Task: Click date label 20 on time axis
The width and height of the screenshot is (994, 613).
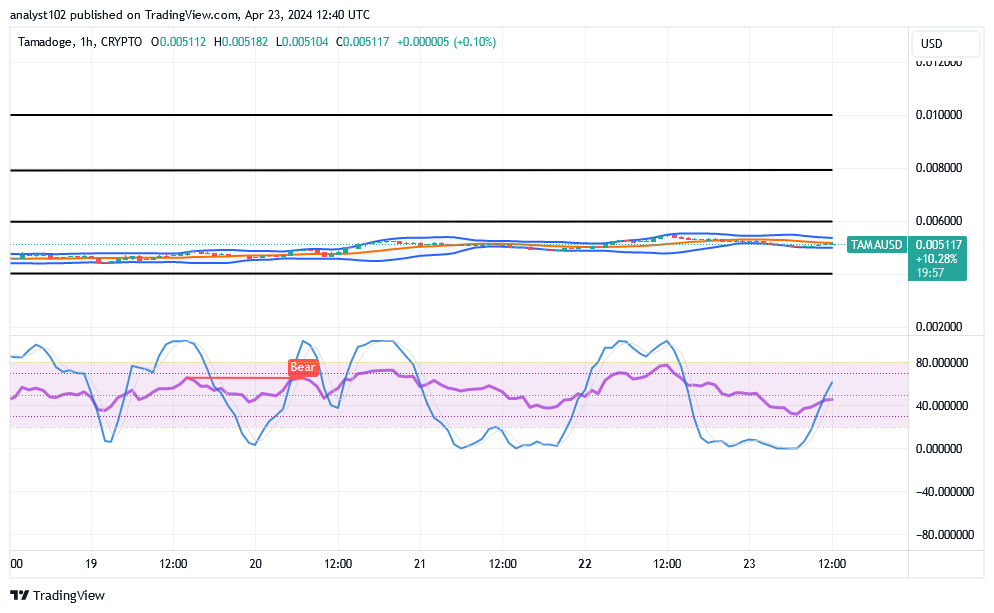Action: [255, 564]
